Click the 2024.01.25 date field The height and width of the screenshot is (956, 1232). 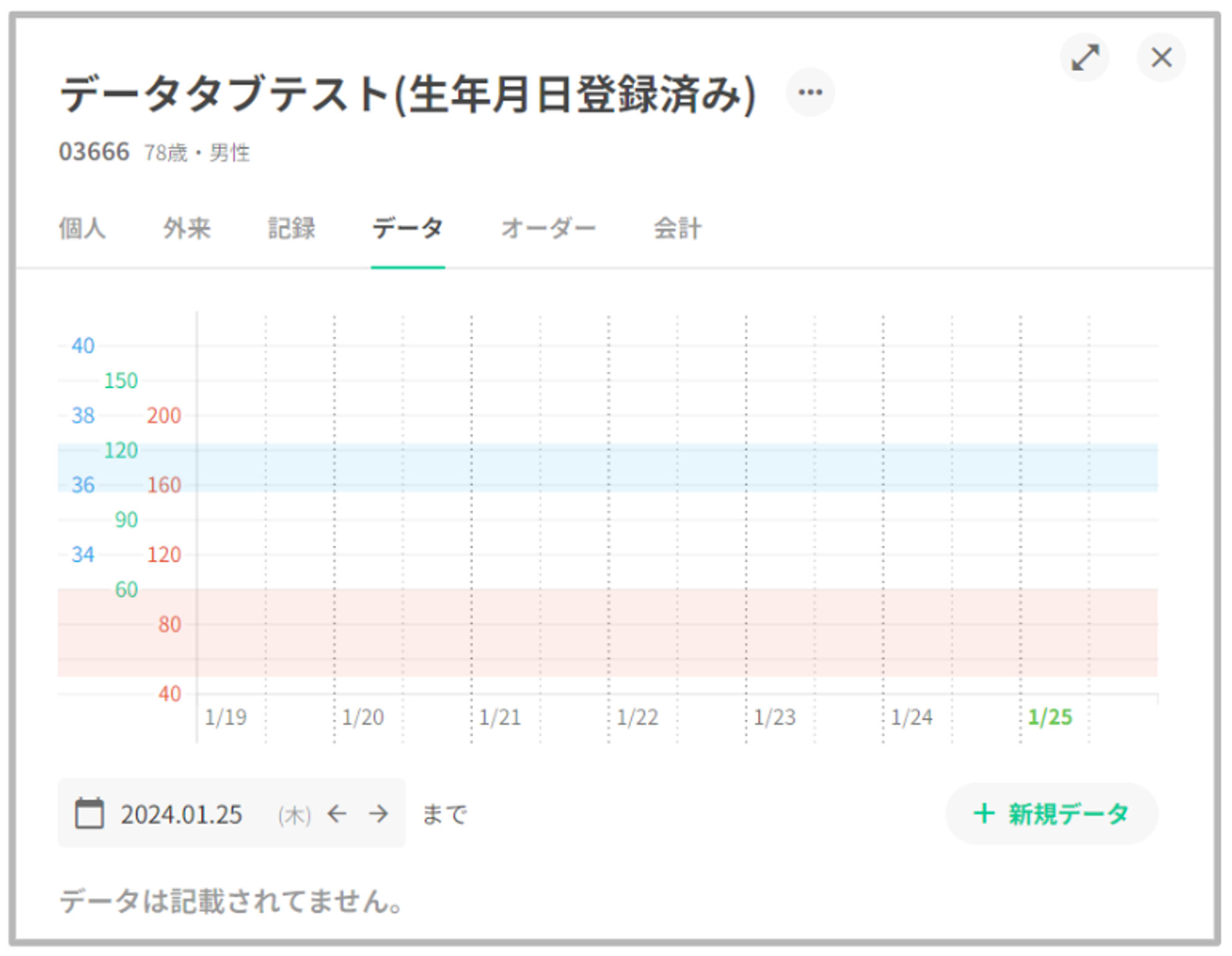[x=181, y=814]
